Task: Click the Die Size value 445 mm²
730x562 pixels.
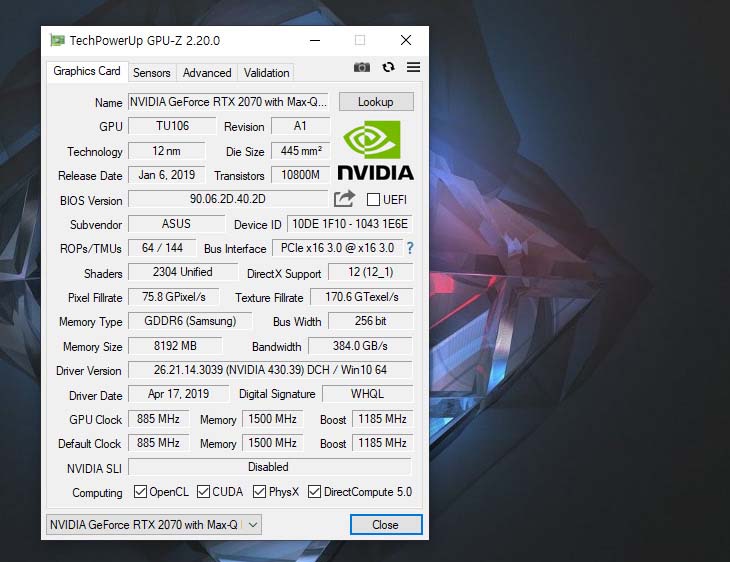Action: pos(300,151)
